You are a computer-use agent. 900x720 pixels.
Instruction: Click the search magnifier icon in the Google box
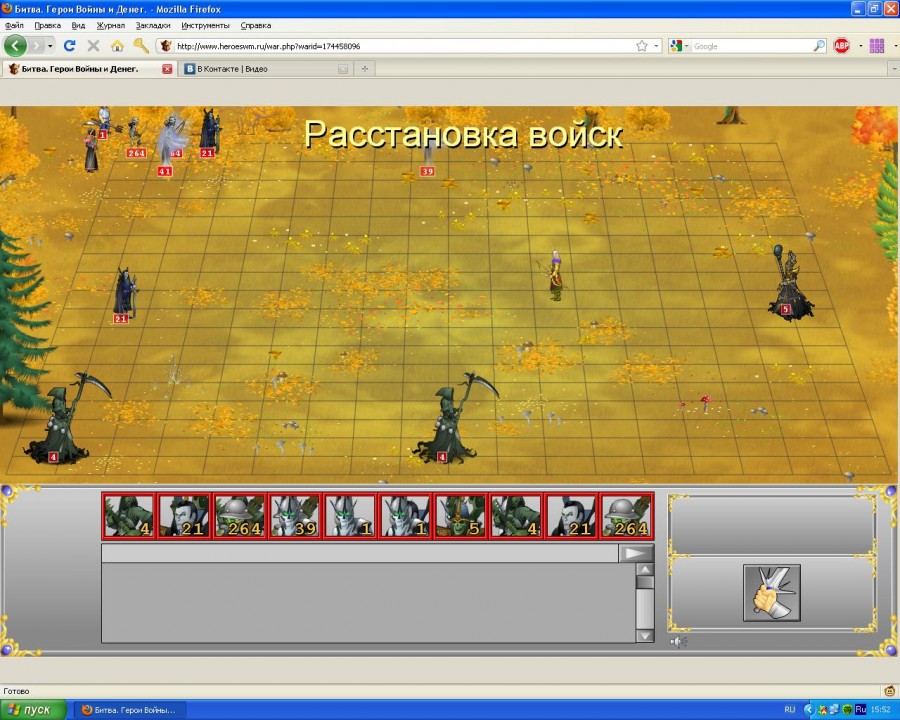tap(819, 46)
